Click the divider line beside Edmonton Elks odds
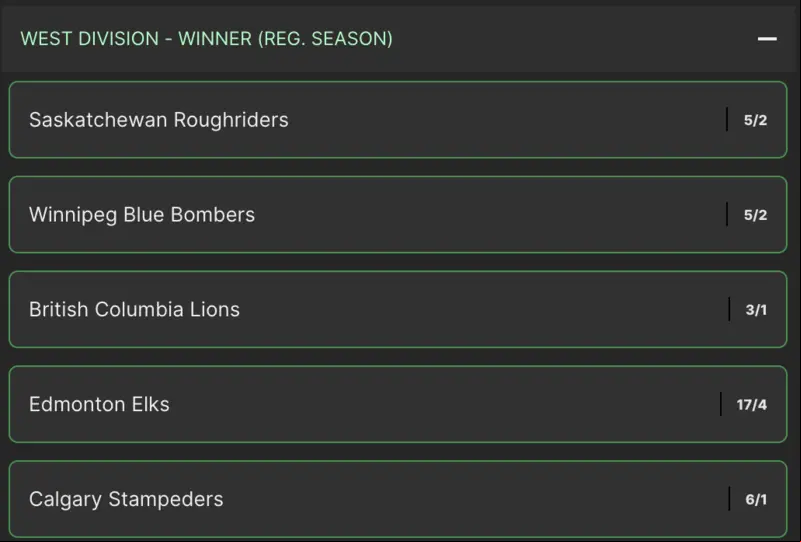 pyautogui.click(x=721, y=404)
